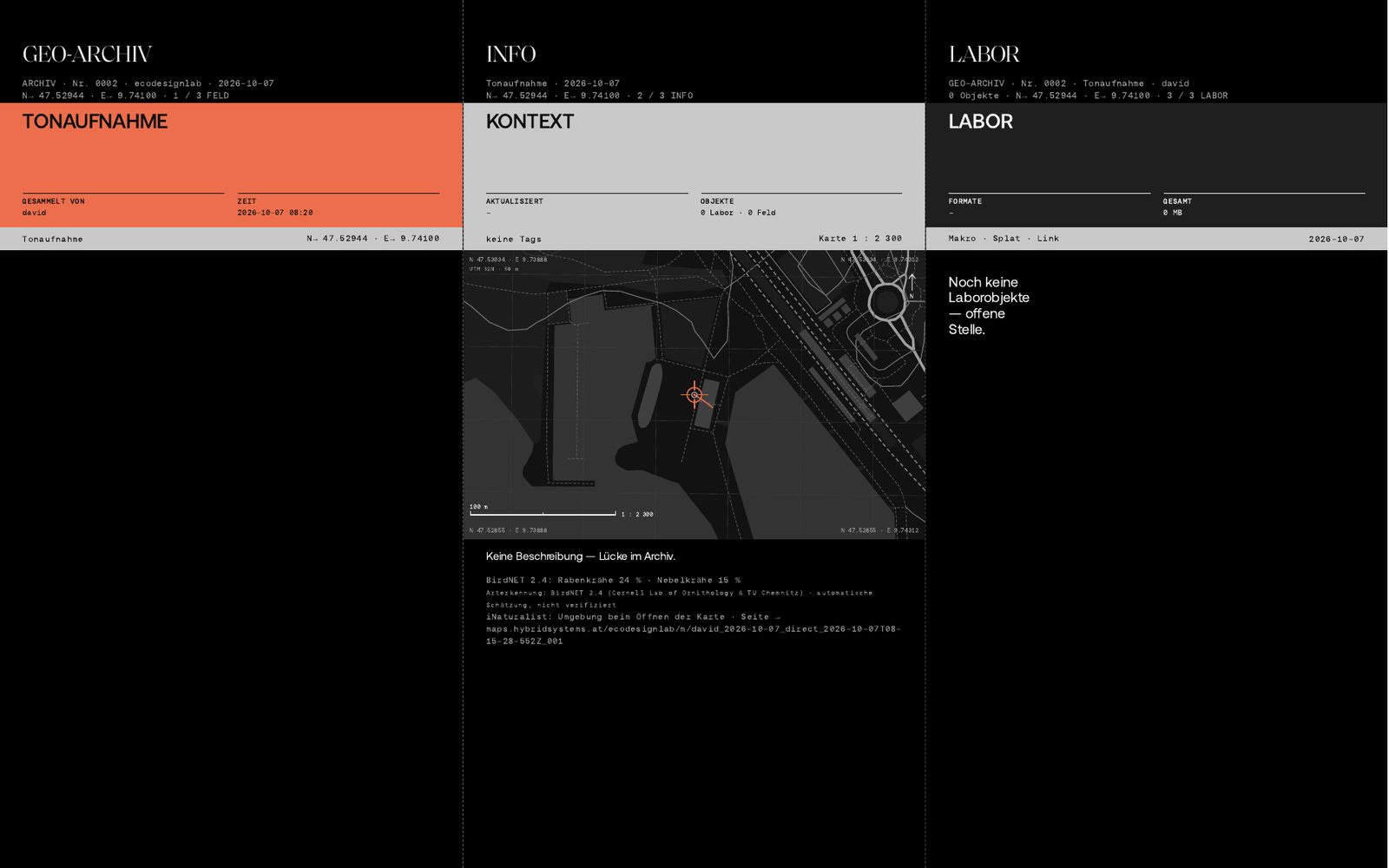Click the BirdNET 2.4 Rabenkrähe result line
This screenshot has width=1389, height=868.
tap(613, 580)
